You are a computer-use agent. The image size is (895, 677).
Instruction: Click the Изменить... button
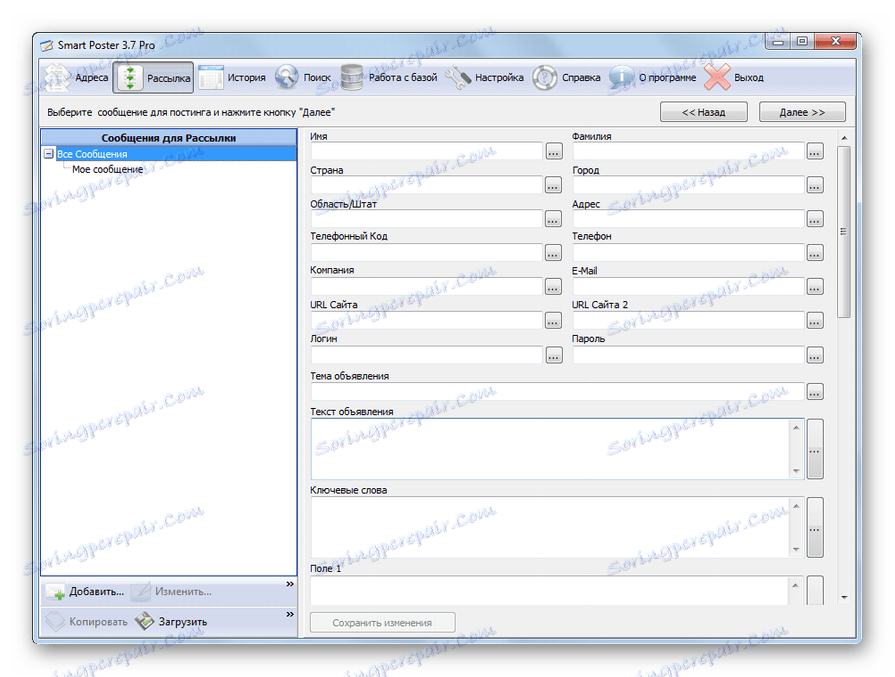171,592
